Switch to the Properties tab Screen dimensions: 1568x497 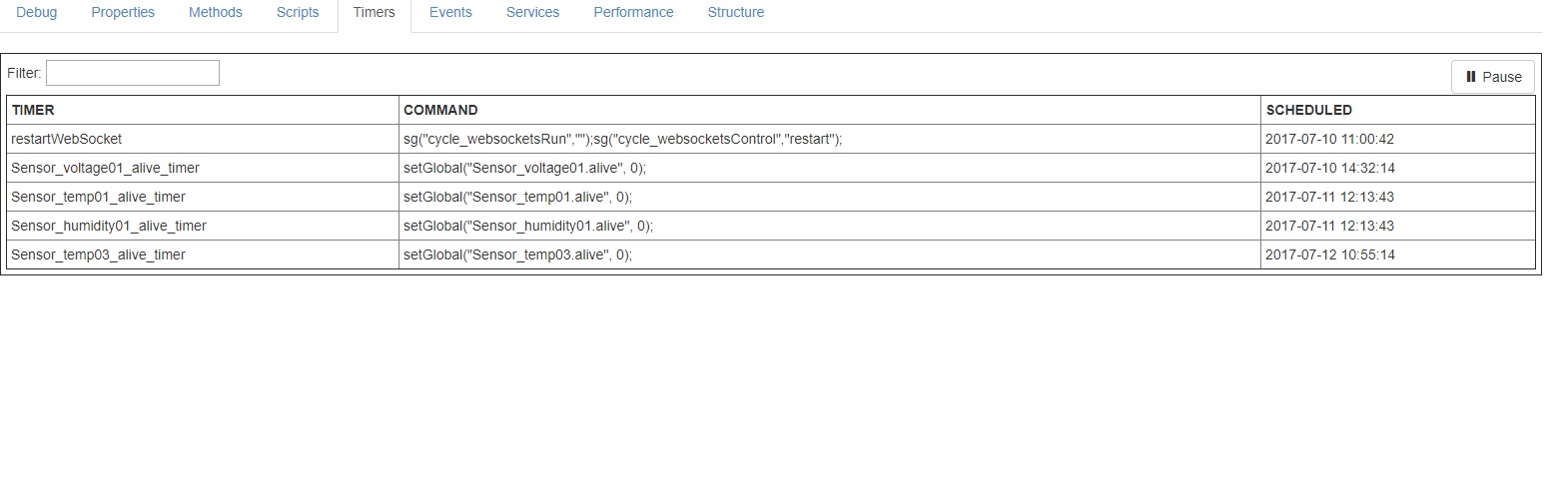coord(123,12)
